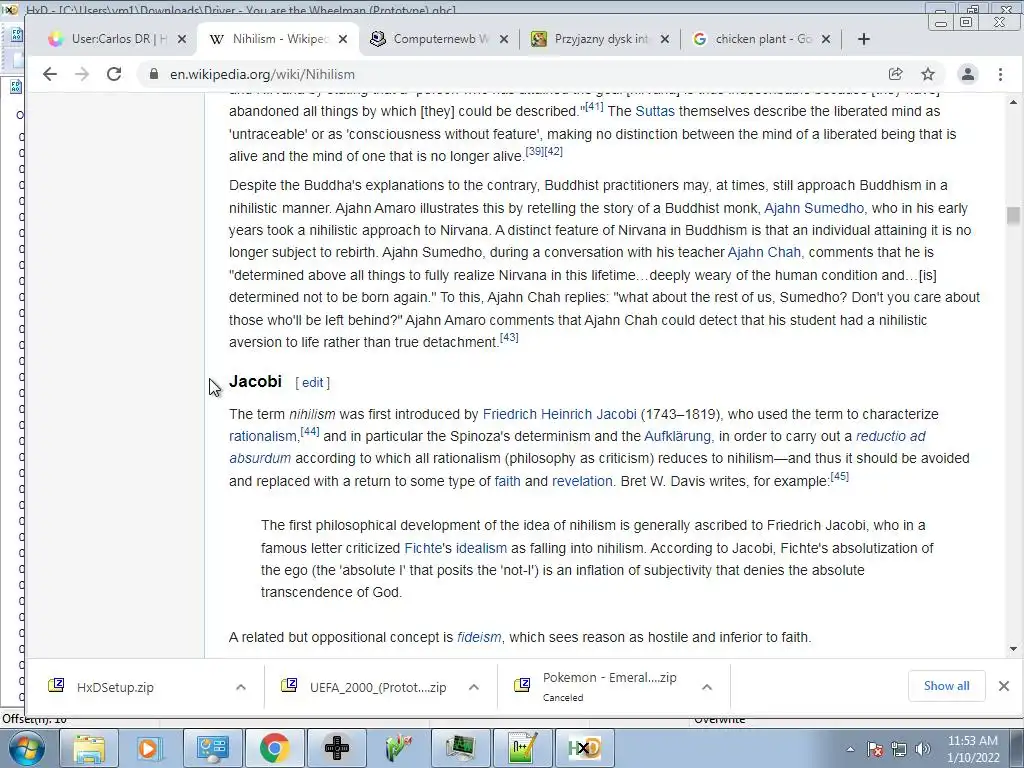Close the Nihilism Wikipedia tab

[344, 39]
